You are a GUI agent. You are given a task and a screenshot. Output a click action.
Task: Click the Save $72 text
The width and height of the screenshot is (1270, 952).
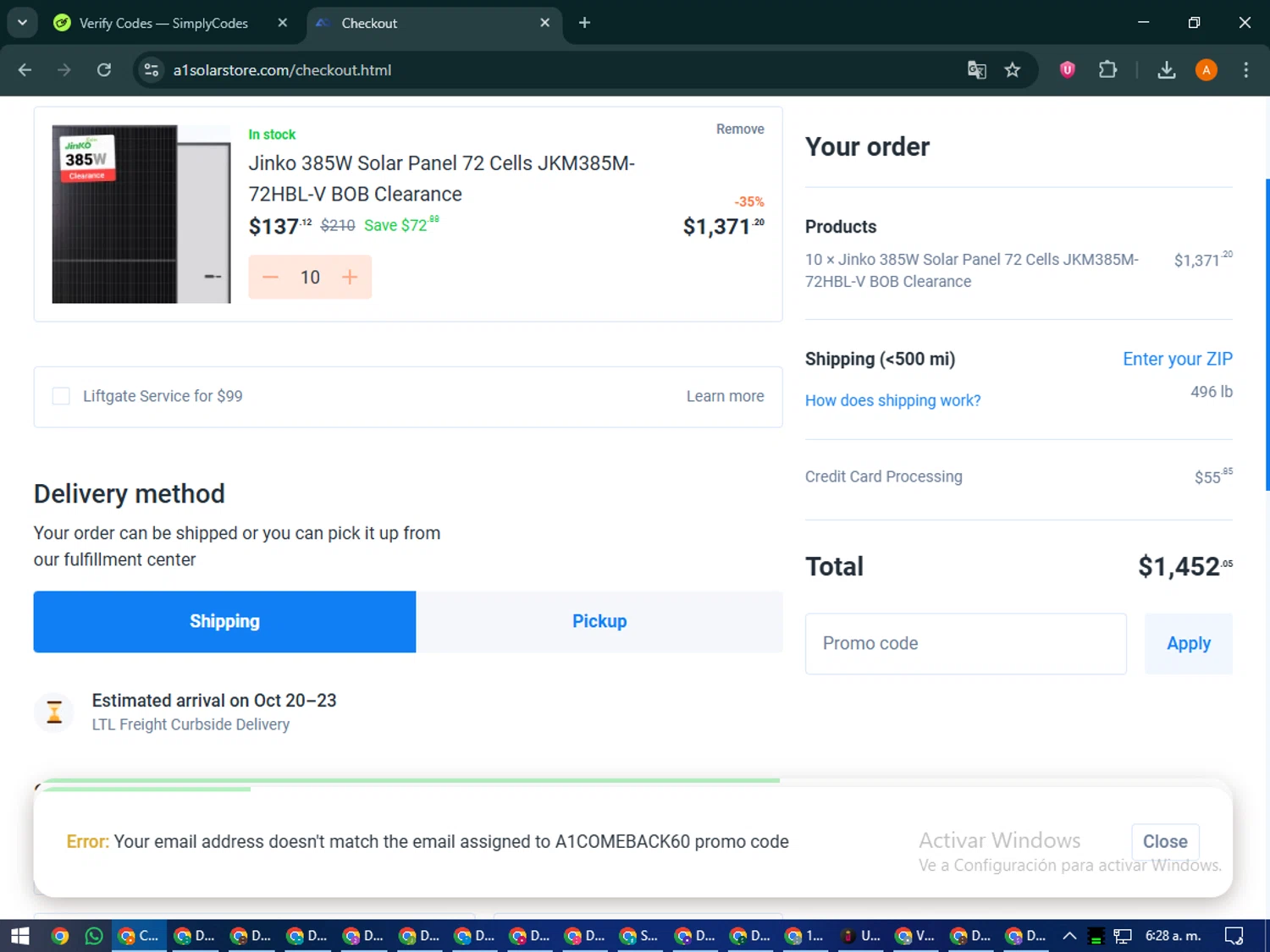(401, 225)
